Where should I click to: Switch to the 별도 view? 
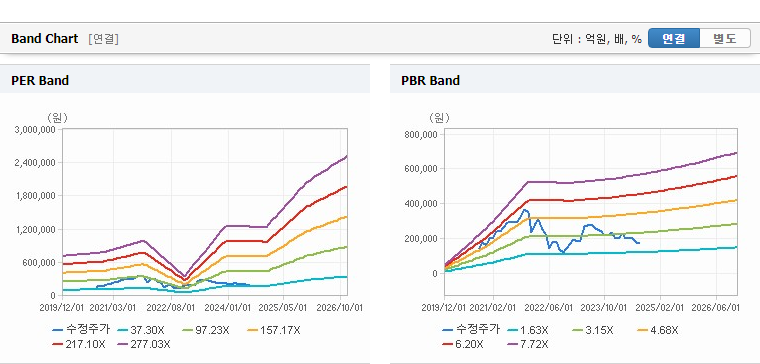tap(725, 39)
